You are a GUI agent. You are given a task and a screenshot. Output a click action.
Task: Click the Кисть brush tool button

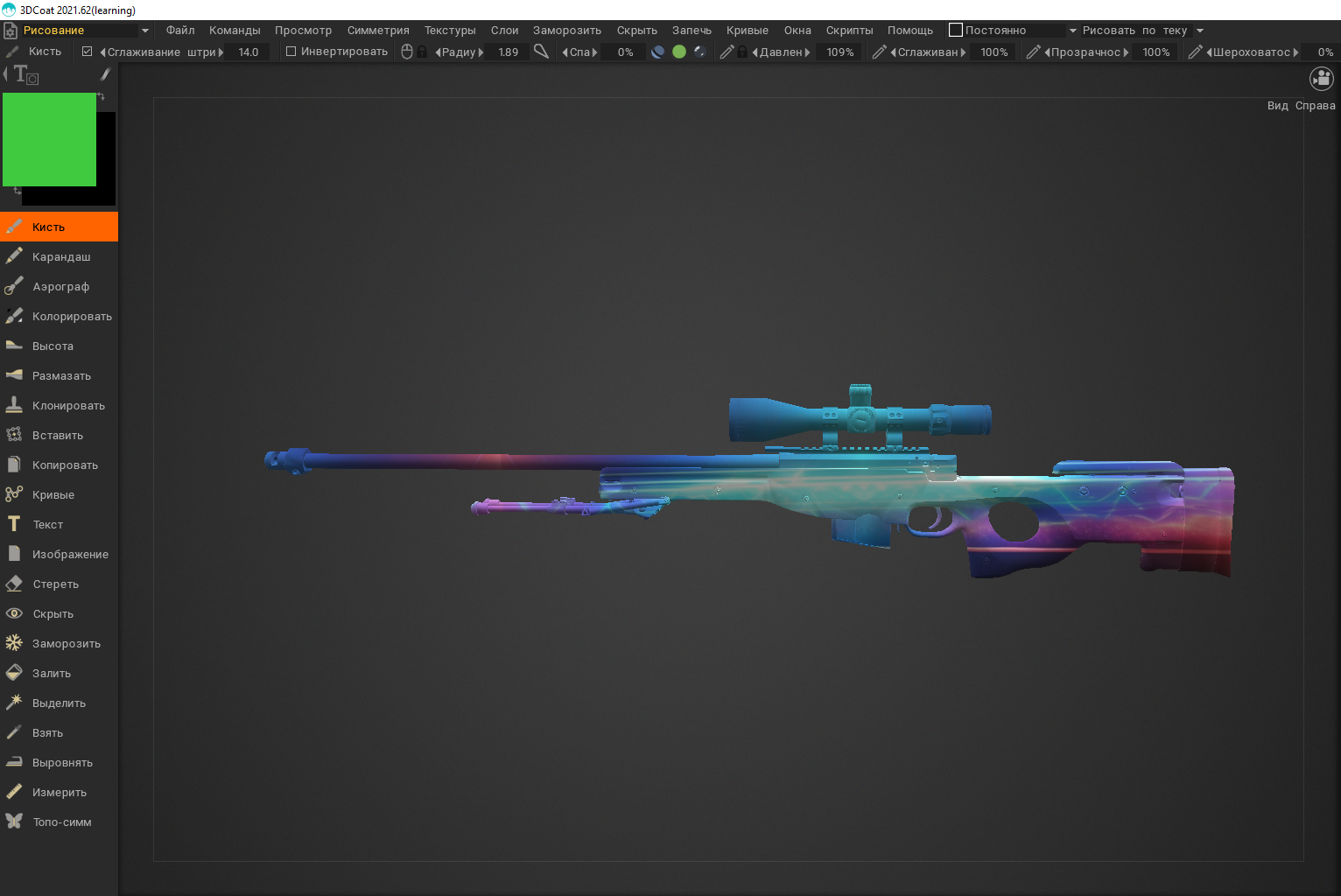59,227
